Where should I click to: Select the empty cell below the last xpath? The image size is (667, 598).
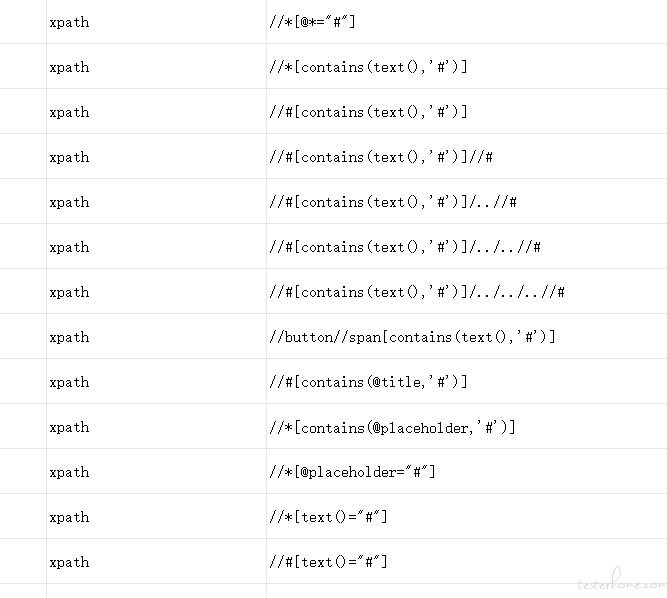(x=157, y=591)
